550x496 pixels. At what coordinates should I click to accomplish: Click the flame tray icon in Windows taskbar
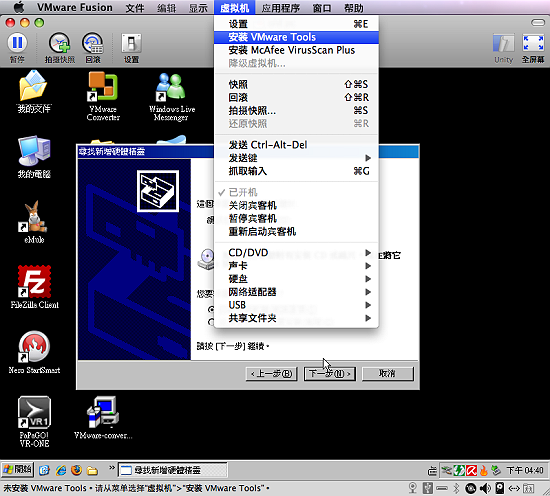point(484,470)
